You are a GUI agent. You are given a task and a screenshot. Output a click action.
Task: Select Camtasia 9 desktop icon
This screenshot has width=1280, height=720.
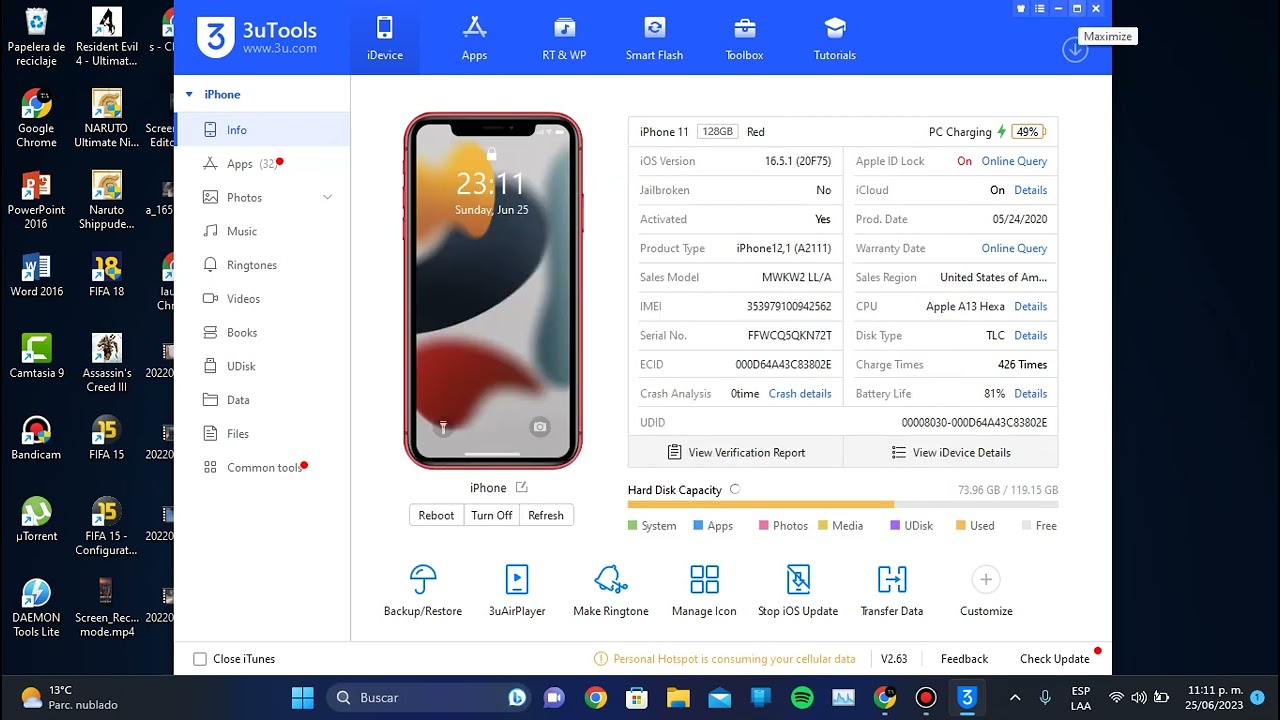click(36, 357)
